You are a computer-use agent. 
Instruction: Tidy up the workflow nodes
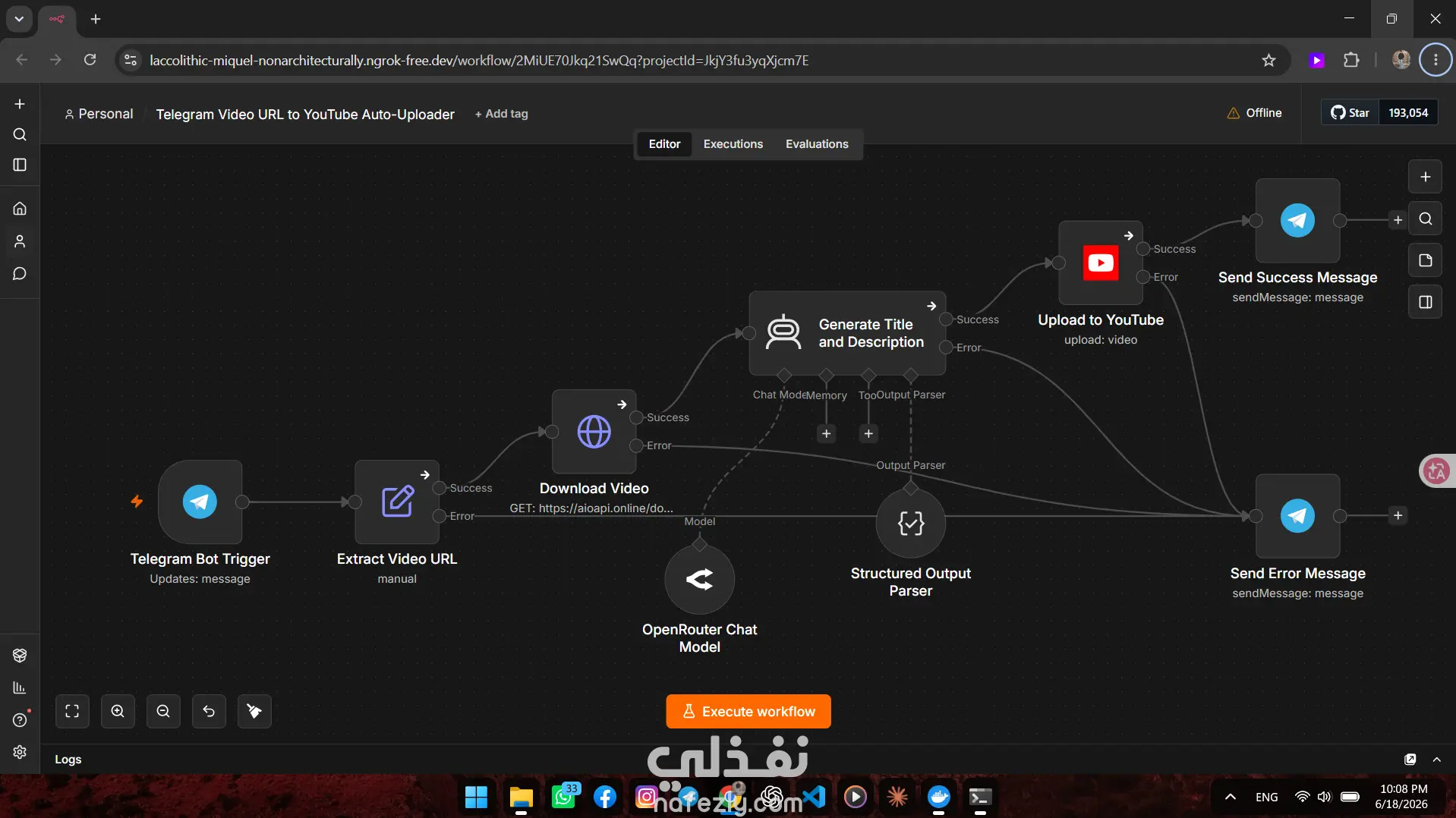pos(254,711)
